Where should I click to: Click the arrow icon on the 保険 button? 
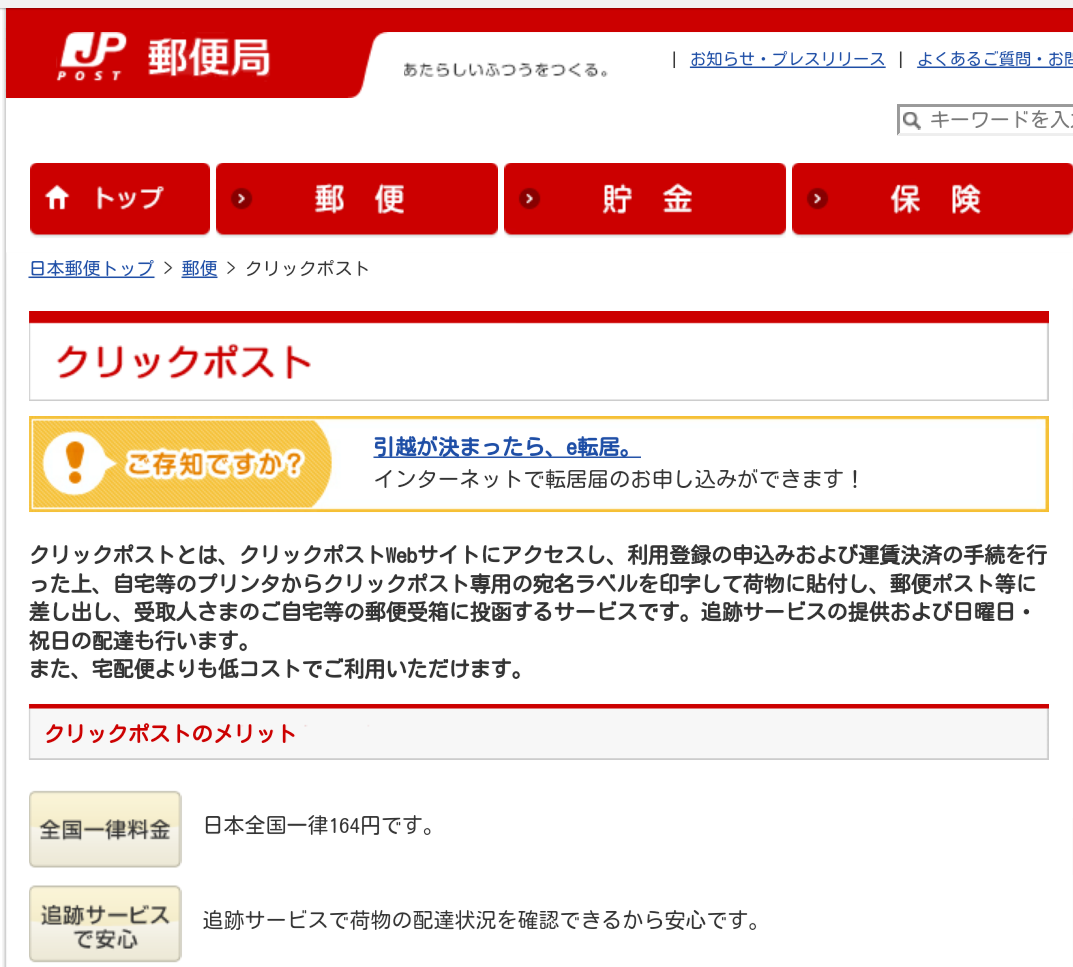click(x=818, y=199)
